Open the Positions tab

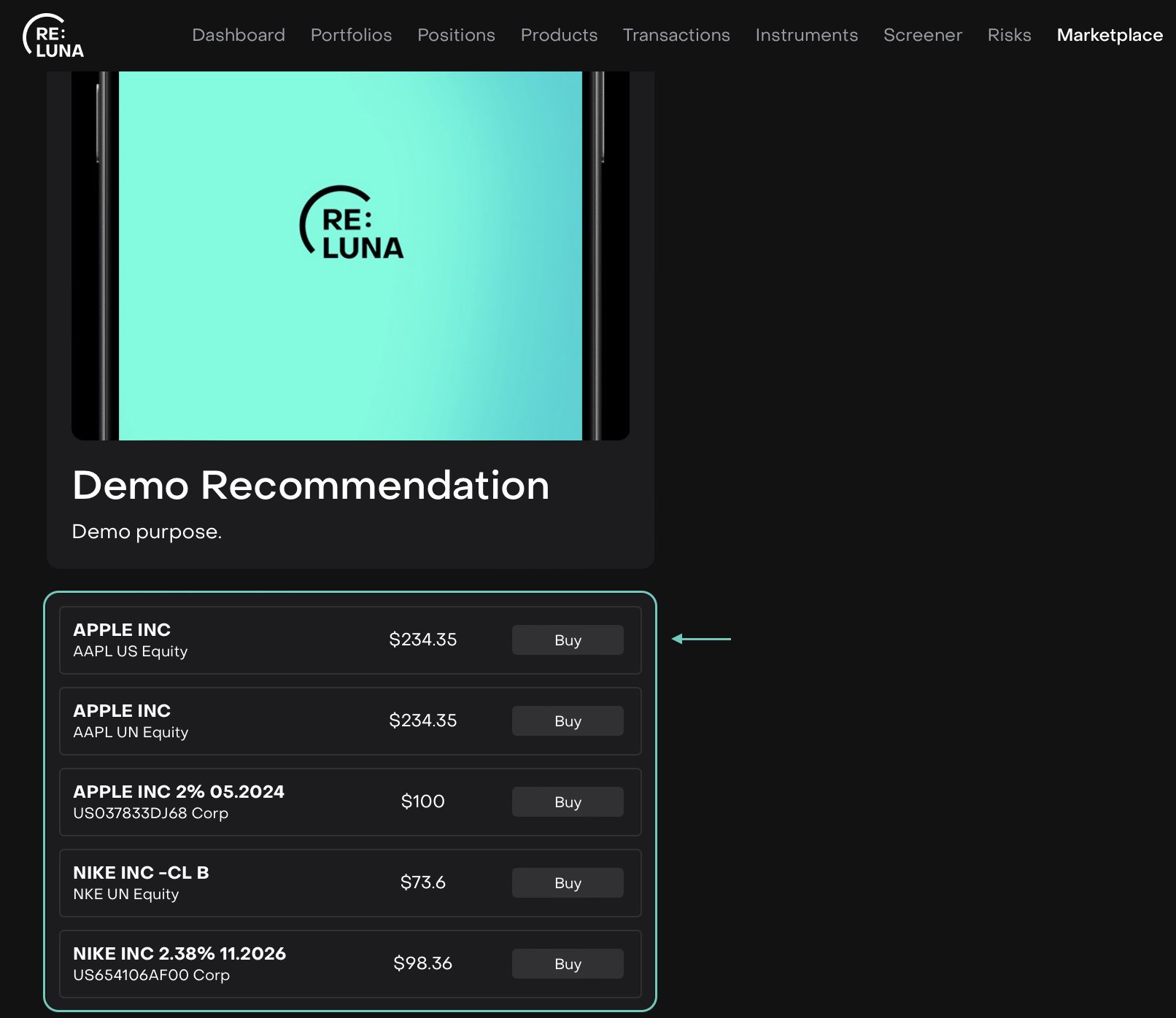tap(456, 35)
